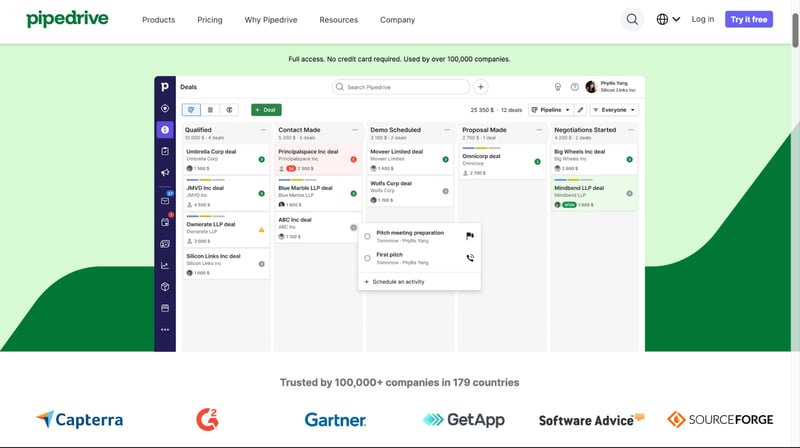800x448 pixels.
Task: Select the Deals dollar icon in sidebar
Action: click(x=165, y=130)
